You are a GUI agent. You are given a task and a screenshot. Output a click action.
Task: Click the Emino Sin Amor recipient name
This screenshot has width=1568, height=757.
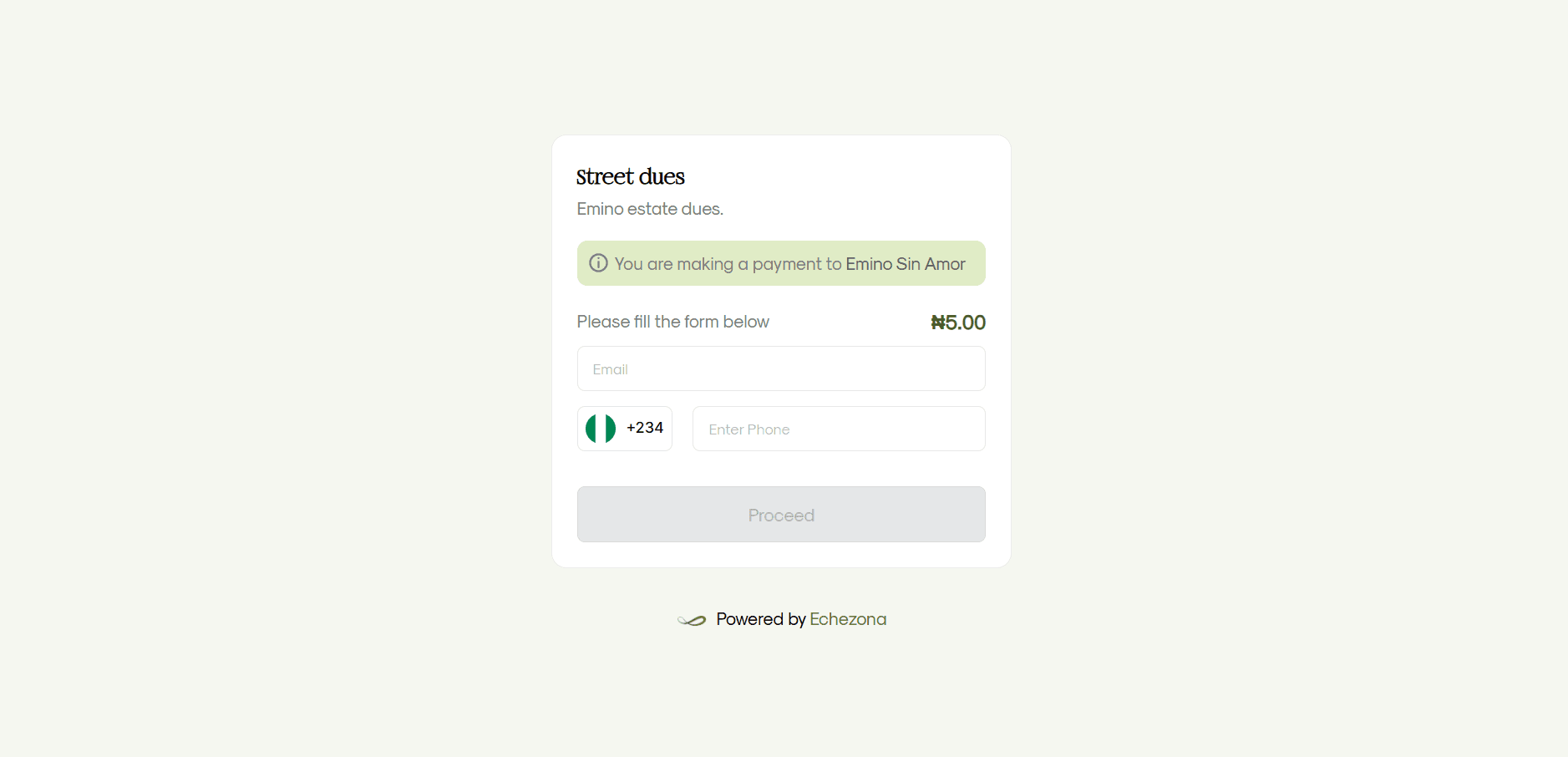[x=905, y=263]
